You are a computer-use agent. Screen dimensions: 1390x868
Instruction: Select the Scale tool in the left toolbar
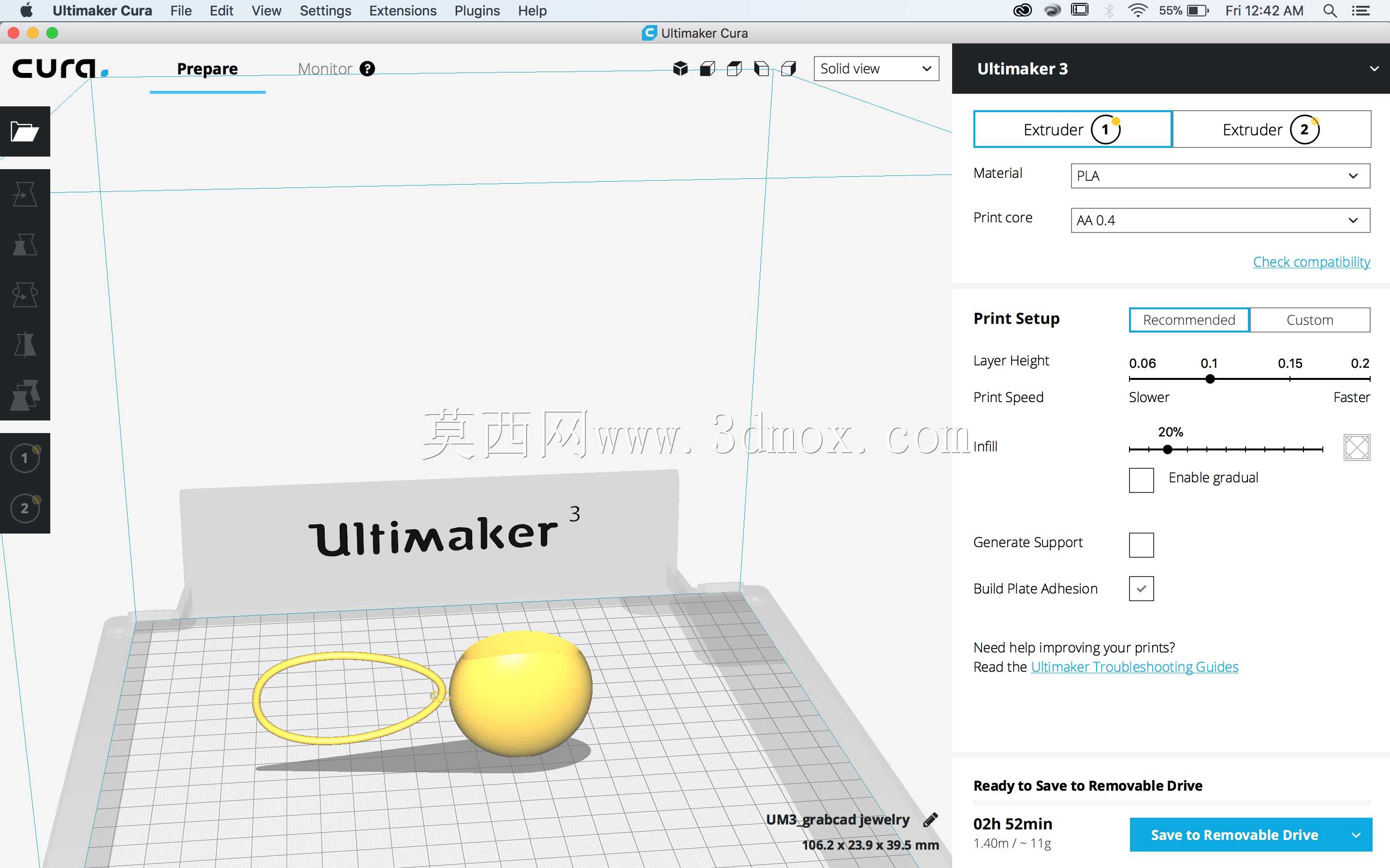pyautogui.click(x=25, y=245)
